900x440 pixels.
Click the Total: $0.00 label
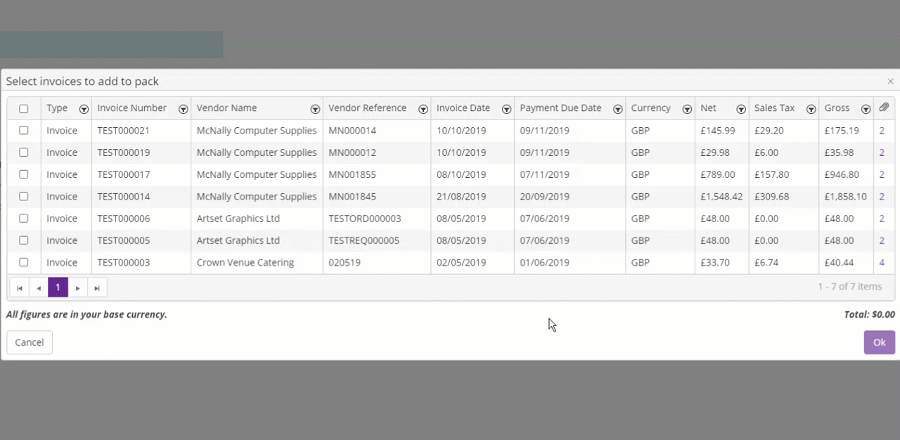(869, 314)
